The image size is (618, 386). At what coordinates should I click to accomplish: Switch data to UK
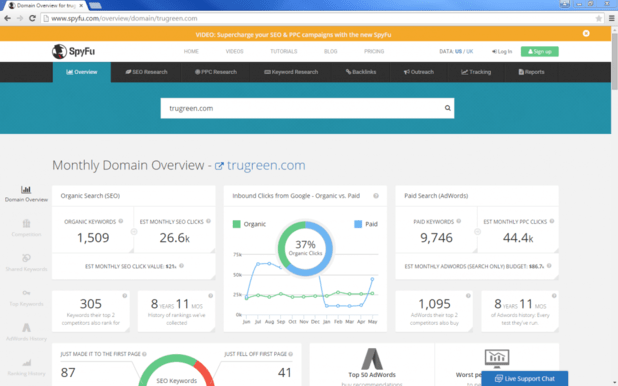click(x=469, y=51)
